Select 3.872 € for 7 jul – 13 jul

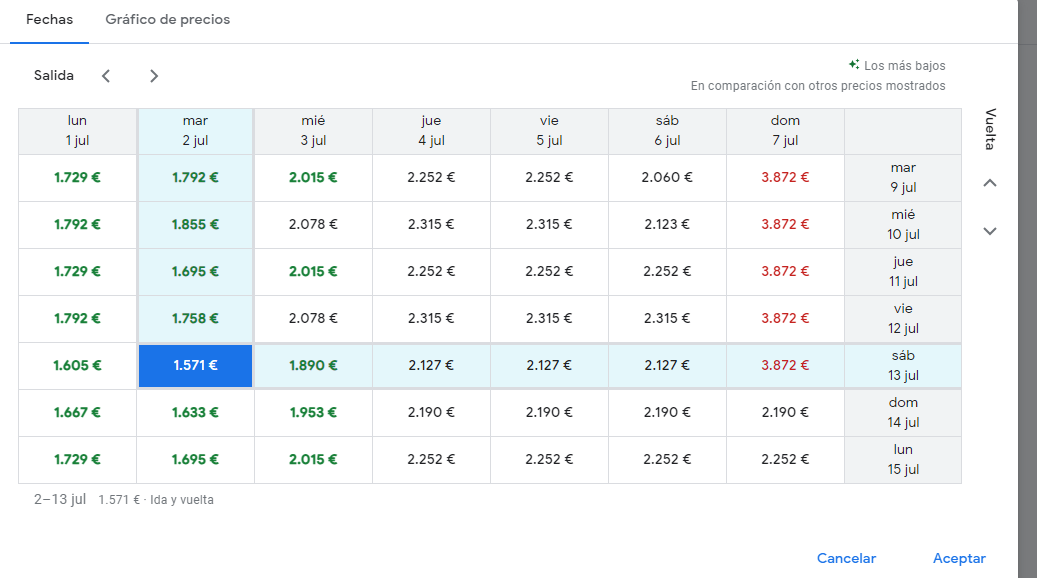[786, 366]
